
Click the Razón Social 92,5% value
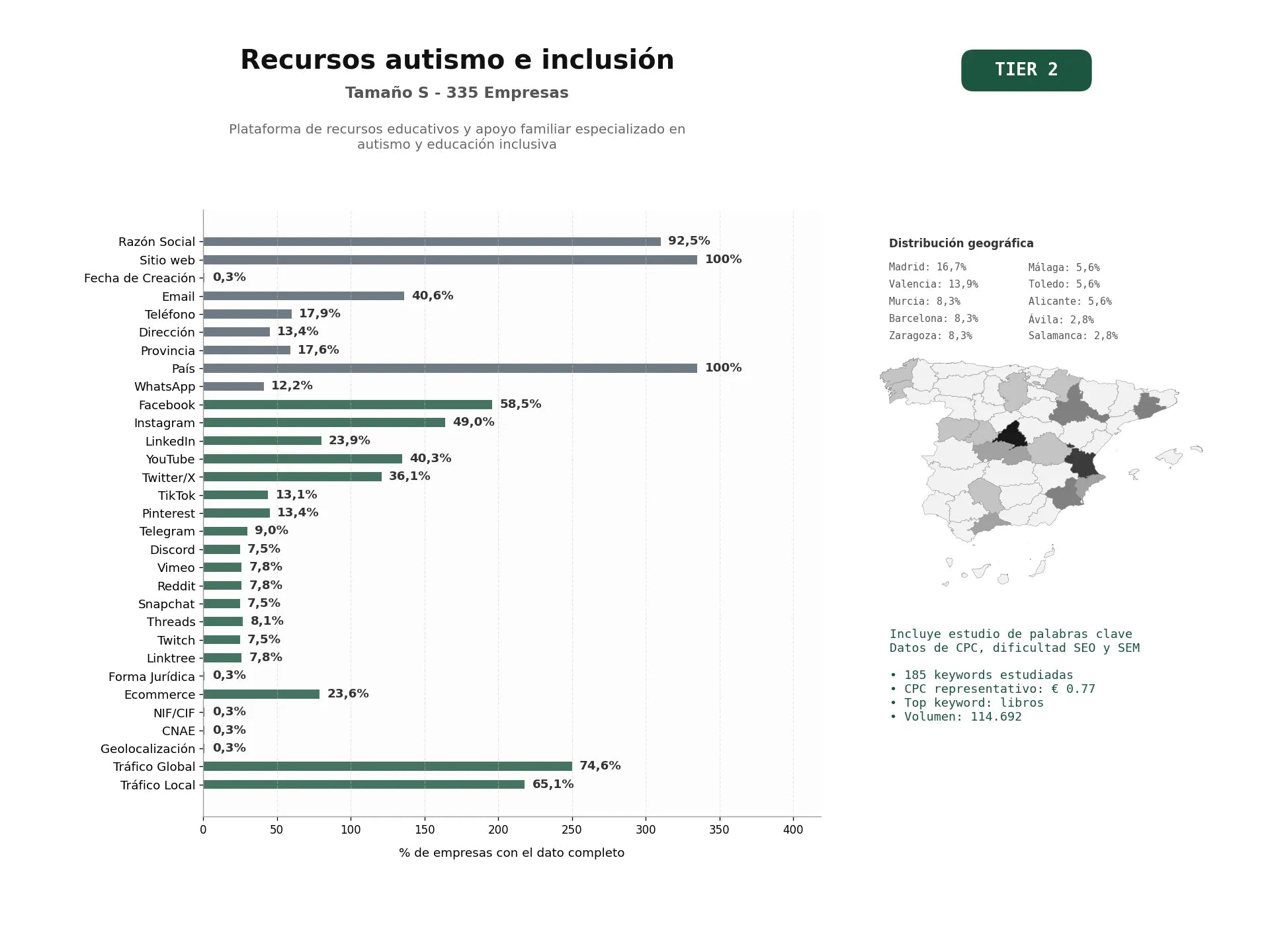click(x=689, y=241)
